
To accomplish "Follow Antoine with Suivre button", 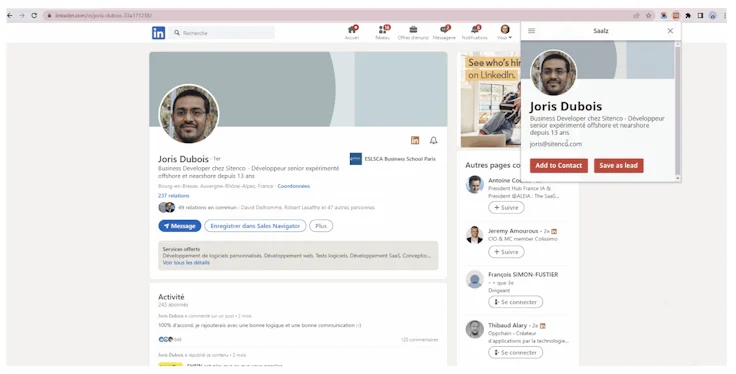I will [x=506, y=207].
